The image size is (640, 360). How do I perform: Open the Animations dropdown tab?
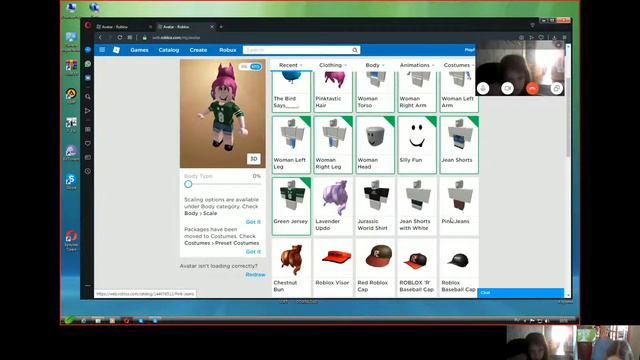[417, 65]
